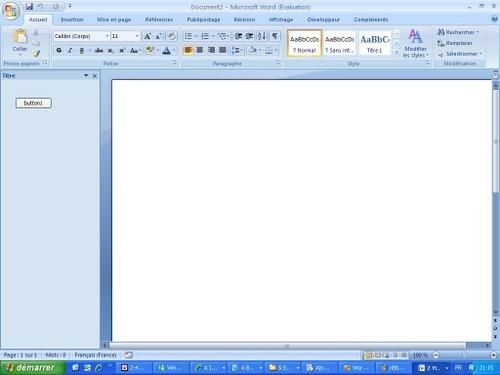Toggle the show paragraph marks pilcrow
Viewport: 500px width, 375px height.
(274, 36)
